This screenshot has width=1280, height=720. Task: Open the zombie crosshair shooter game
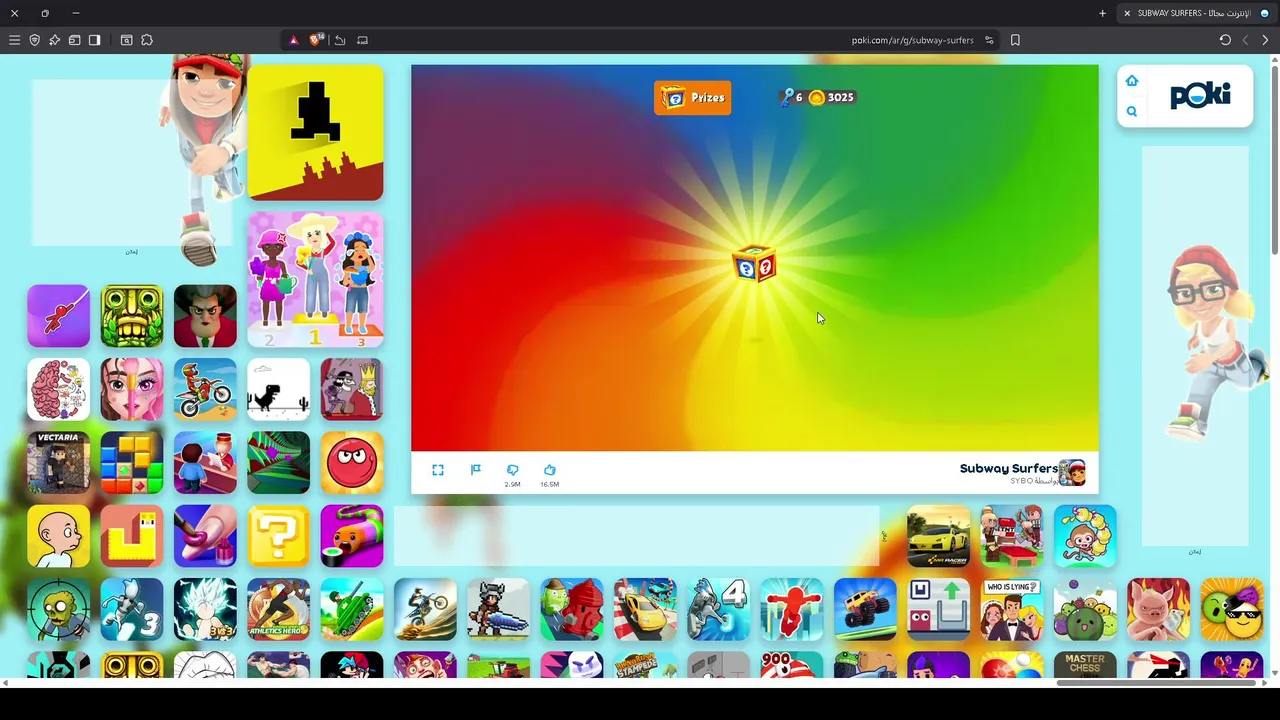[x=58, y=609]
